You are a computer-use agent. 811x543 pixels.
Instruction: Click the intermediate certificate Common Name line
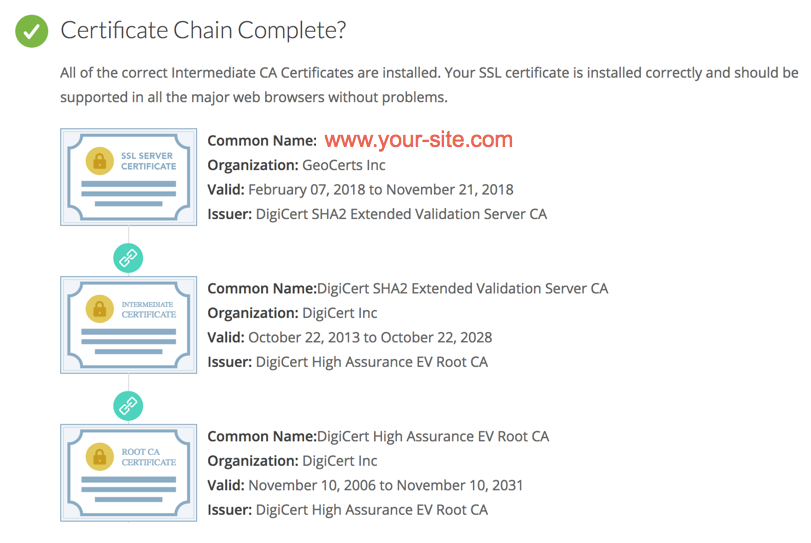point(407,288)
